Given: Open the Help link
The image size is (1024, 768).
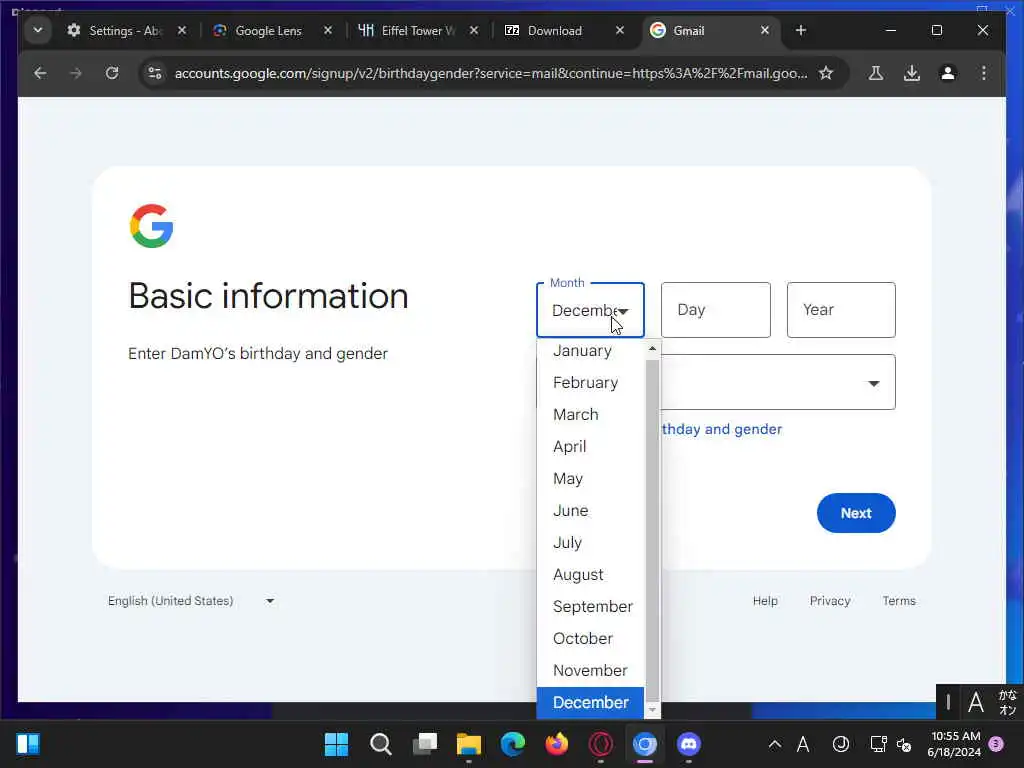Looking at the screenshot, I should tap(765, 601).
